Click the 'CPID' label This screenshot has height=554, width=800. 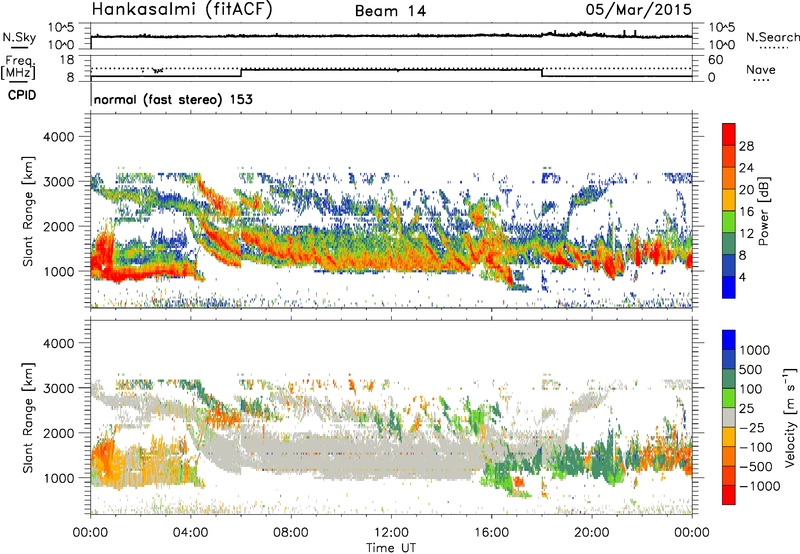tap(22, 95)
